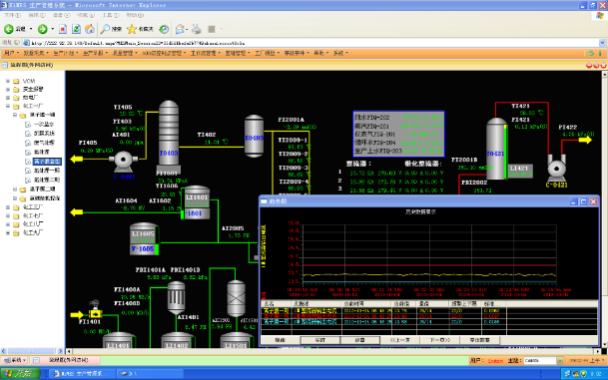Select the 化工八厂 tree folder

[x=33, y=224]
